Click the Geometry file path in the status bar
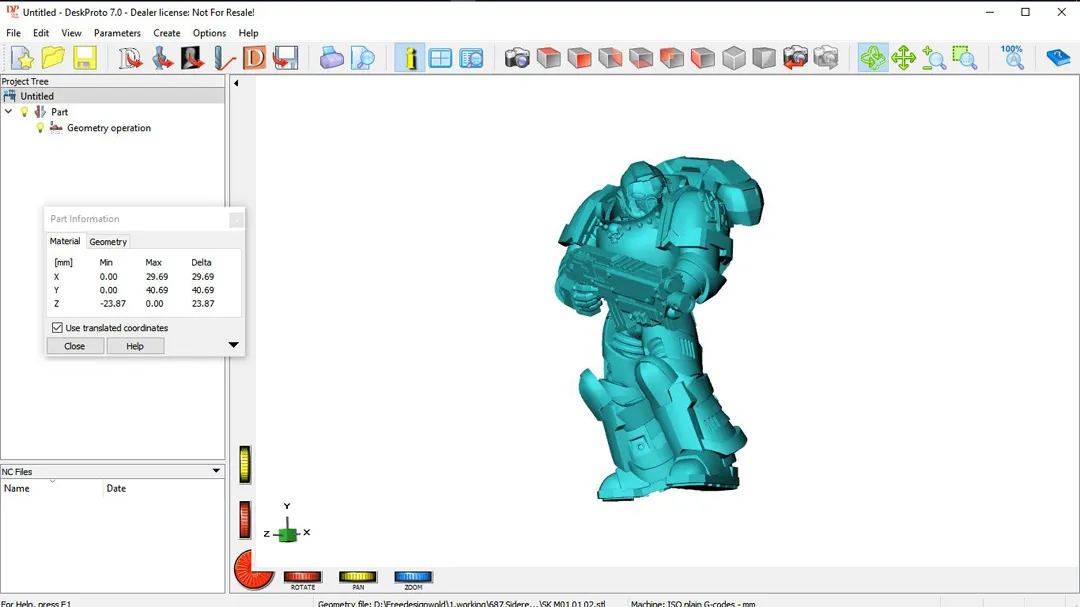Image resolution: width=1080 pixels, height=607 pixels. [x=461, y=604]
